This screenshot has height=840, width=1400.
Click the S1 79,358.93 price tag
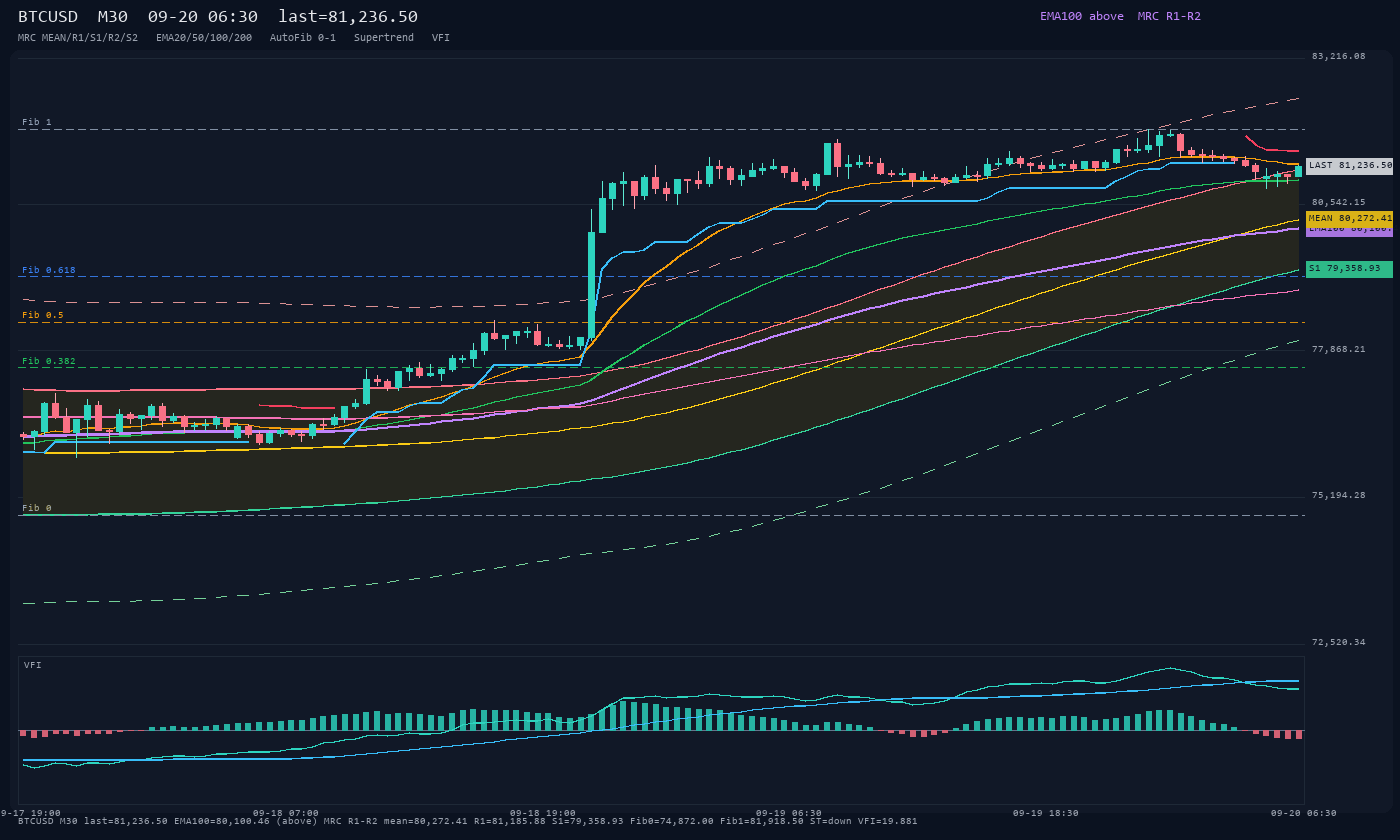point(1349,269)
